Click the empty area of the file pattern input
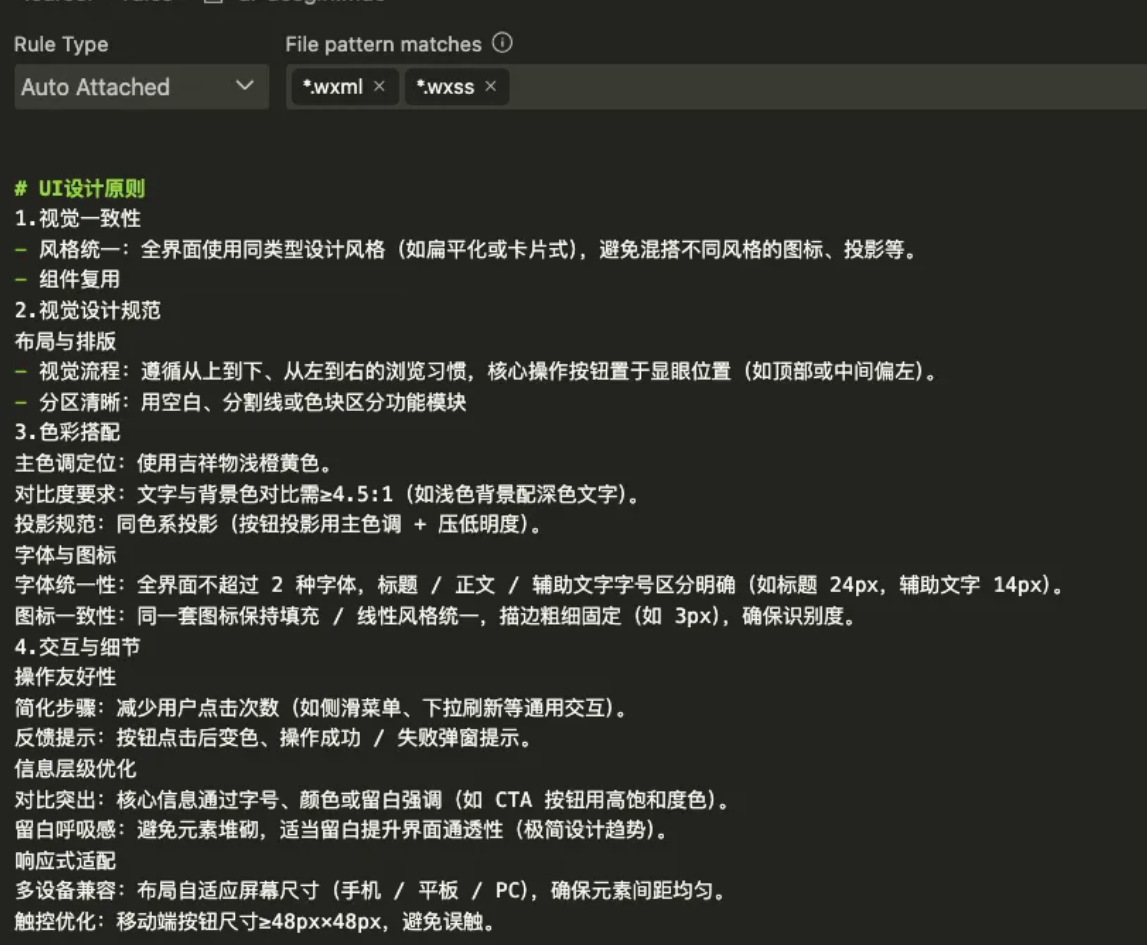1147x945 pixels. [x=827, y=87]
